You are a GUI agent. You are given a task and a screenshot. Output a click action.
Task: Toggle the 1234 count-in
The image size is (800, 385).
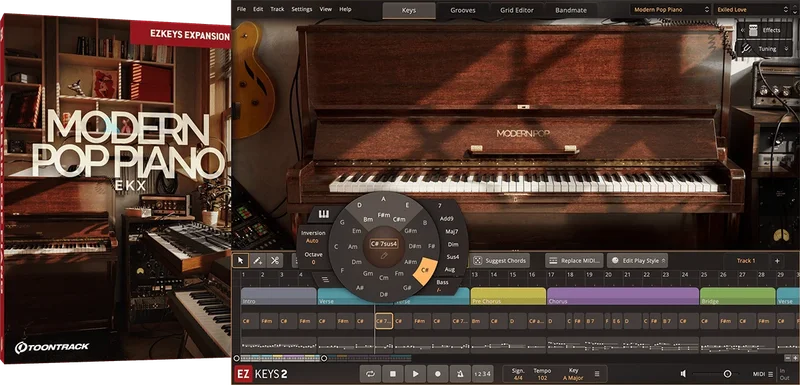[x=482, y=374]
